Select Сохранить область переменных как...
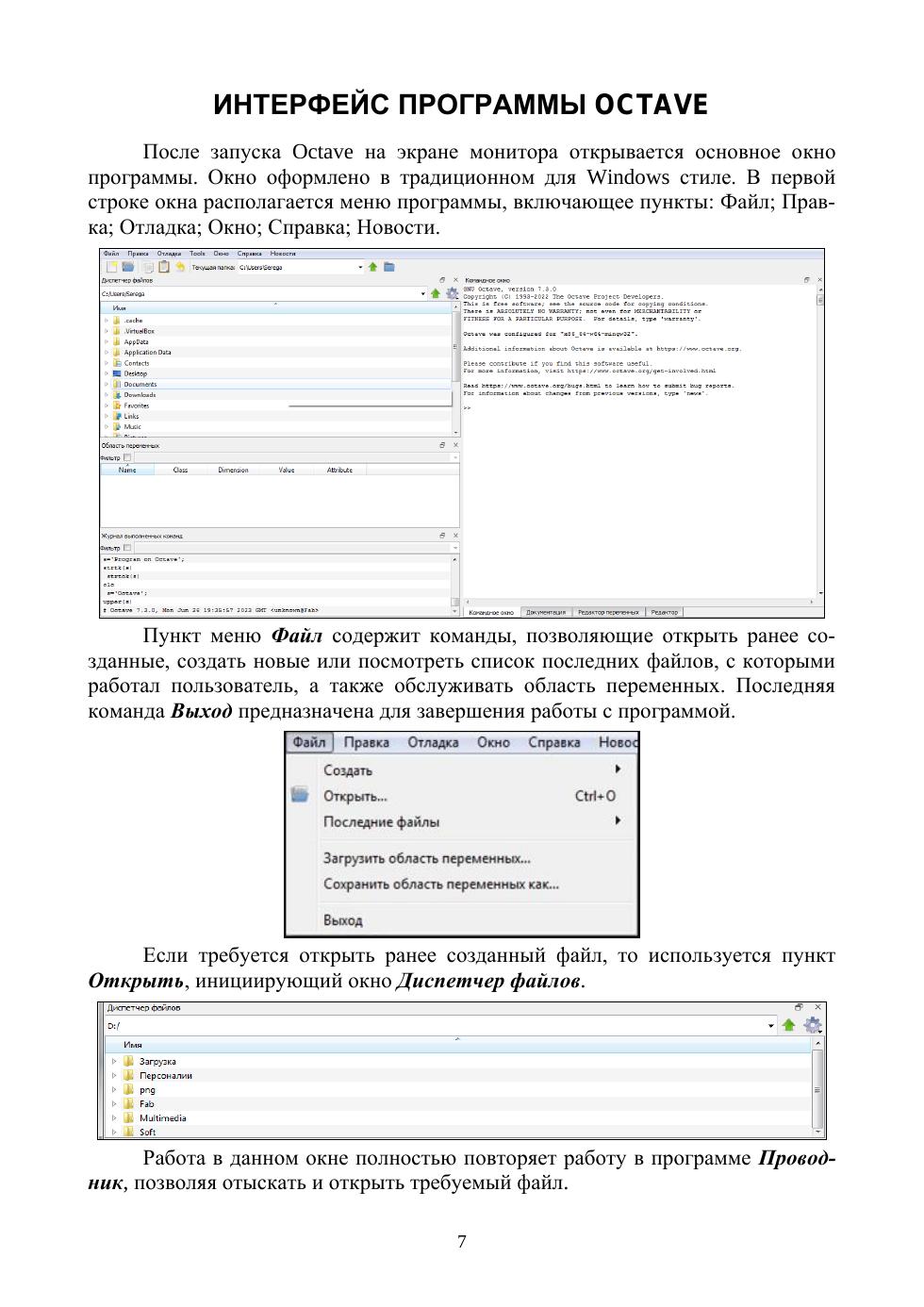The image size is (924, 1307). [x=441, y=884]
